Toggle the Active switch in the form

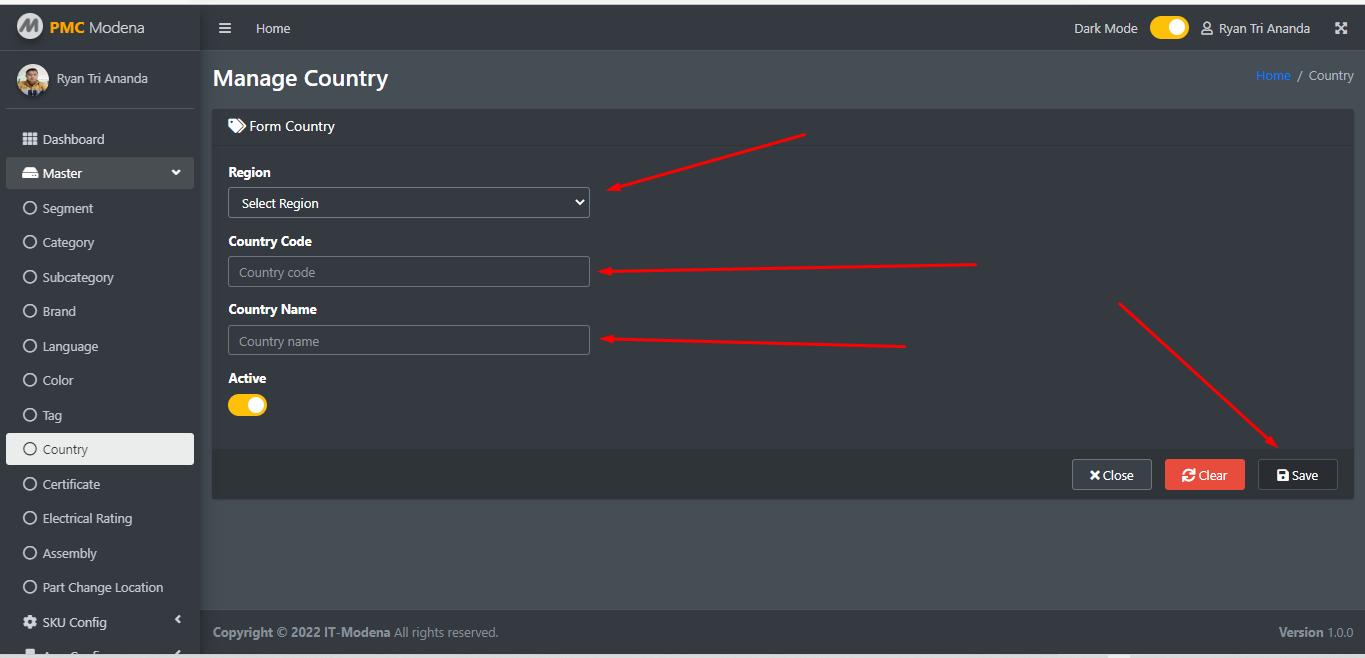tap(247, 405)
